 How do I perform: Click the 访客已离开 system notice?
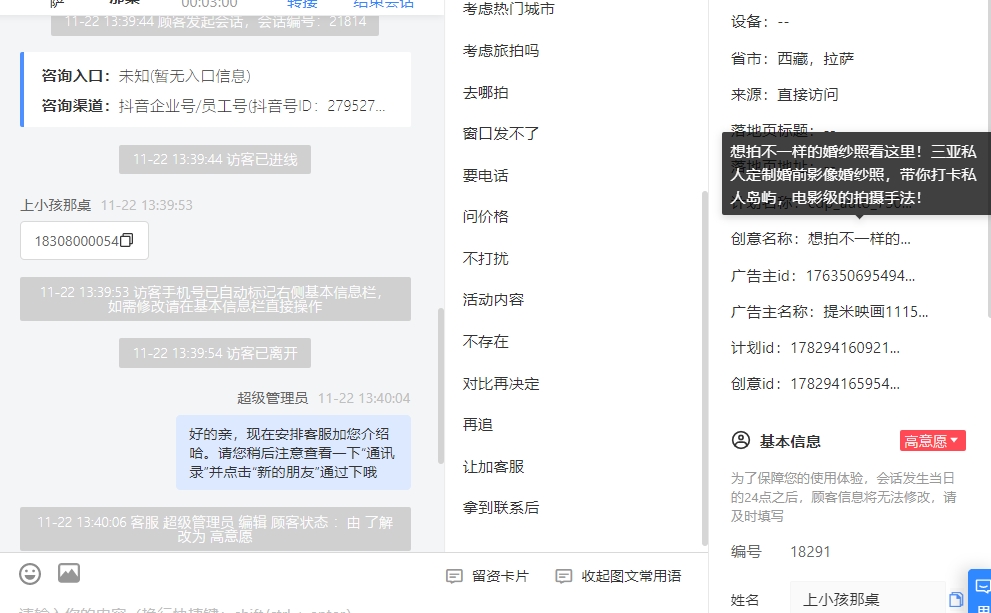tap(215, 353)
